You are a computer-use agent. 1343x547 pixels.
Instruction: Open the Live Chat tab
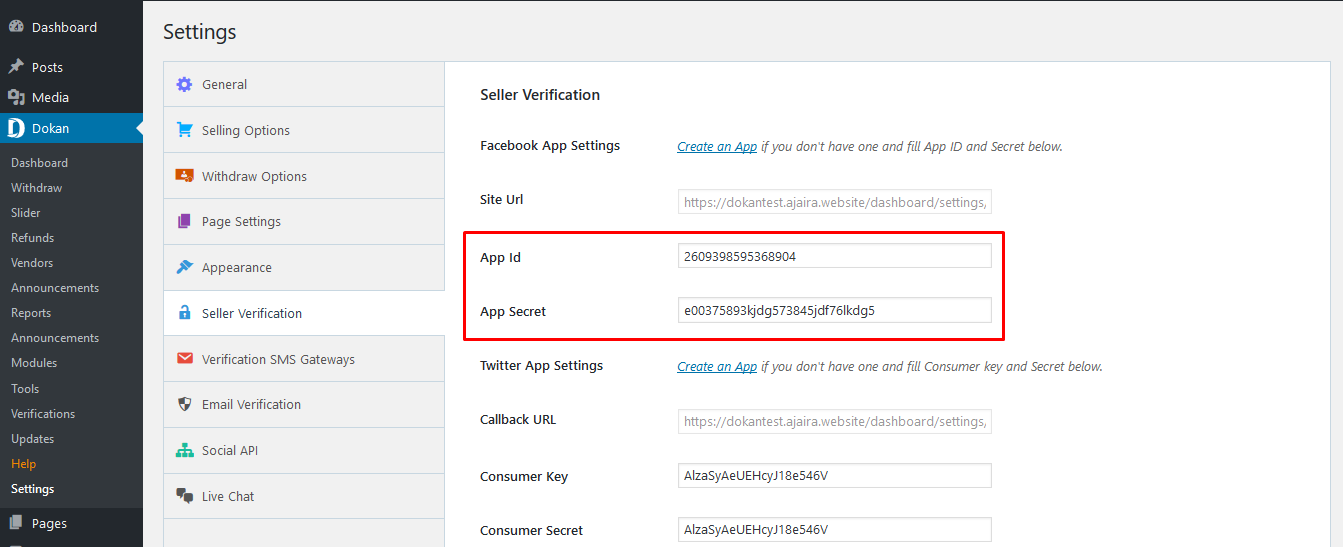[x=304, y=496]
